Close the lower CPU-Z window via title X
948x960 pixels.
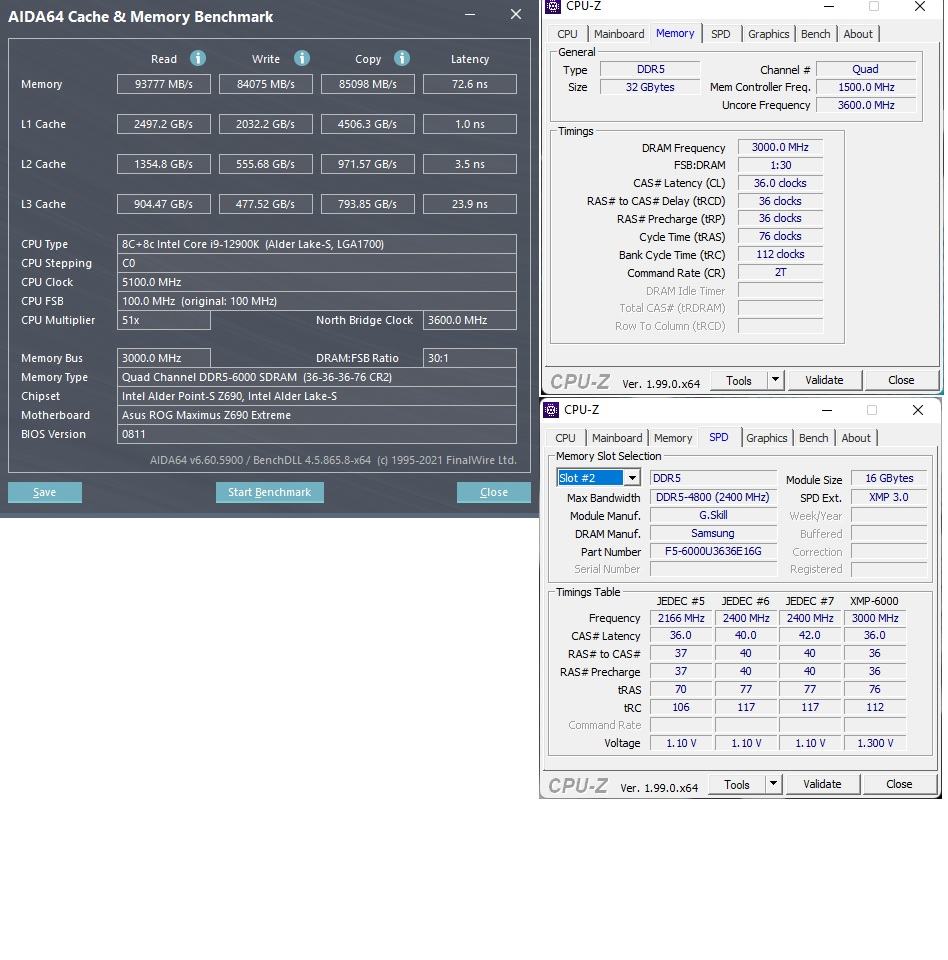pyautogui.click(x=918, y=410)
